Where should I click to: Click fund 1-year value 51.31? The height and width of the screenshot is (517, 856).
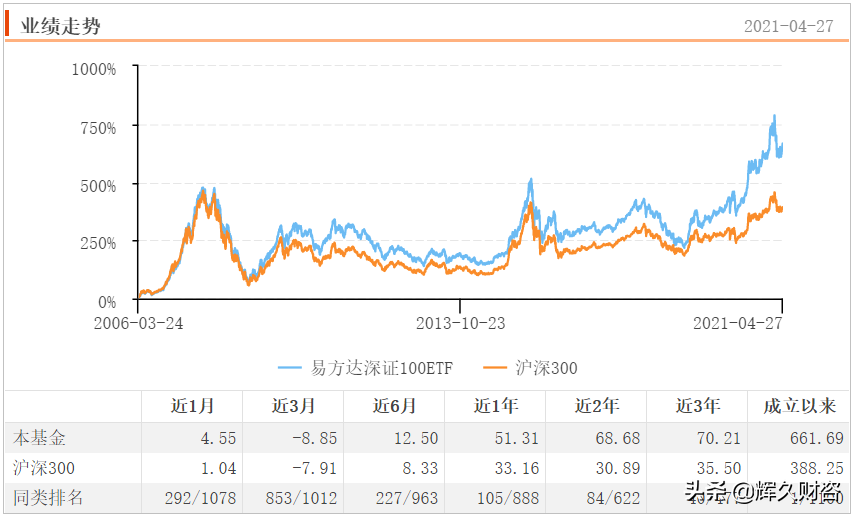pyautogui.click(x=516, y=438)
